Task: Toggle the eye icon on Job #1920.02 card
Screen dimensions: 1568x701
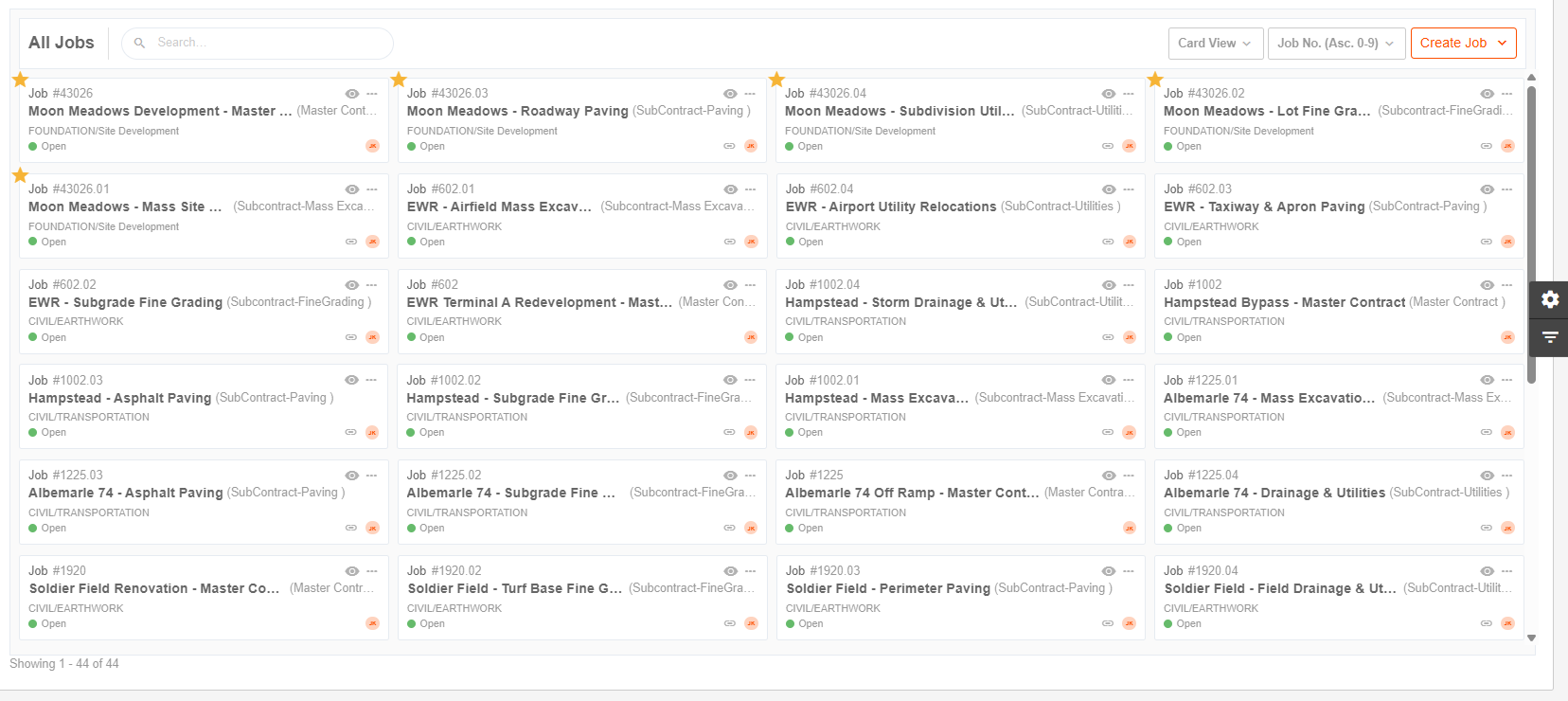Action: click(730, 571)
